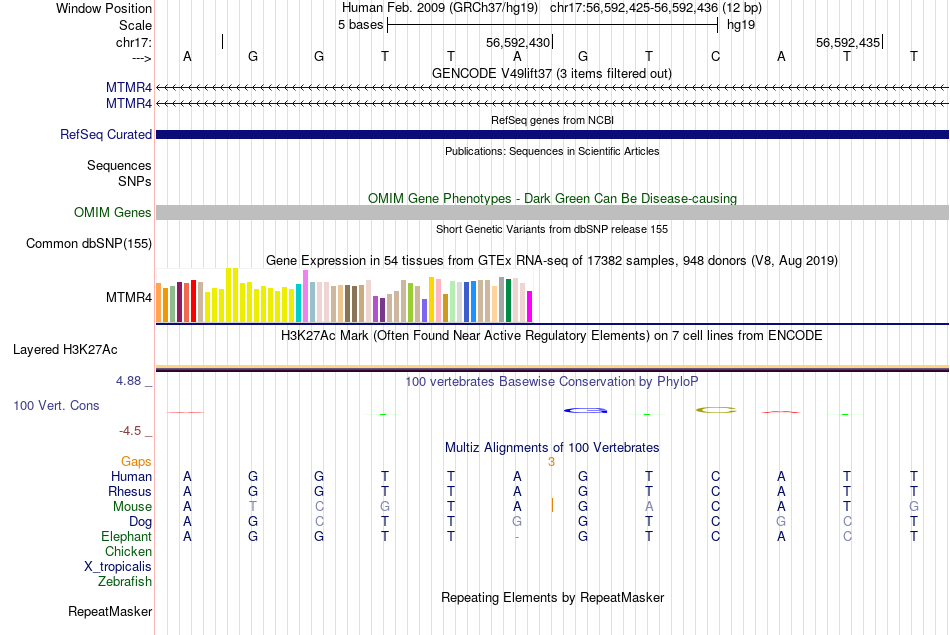Open Short Genetic Variants from dbSNP title
The image size is (950, 635).
pyautogui.click(x=552, y=229)
